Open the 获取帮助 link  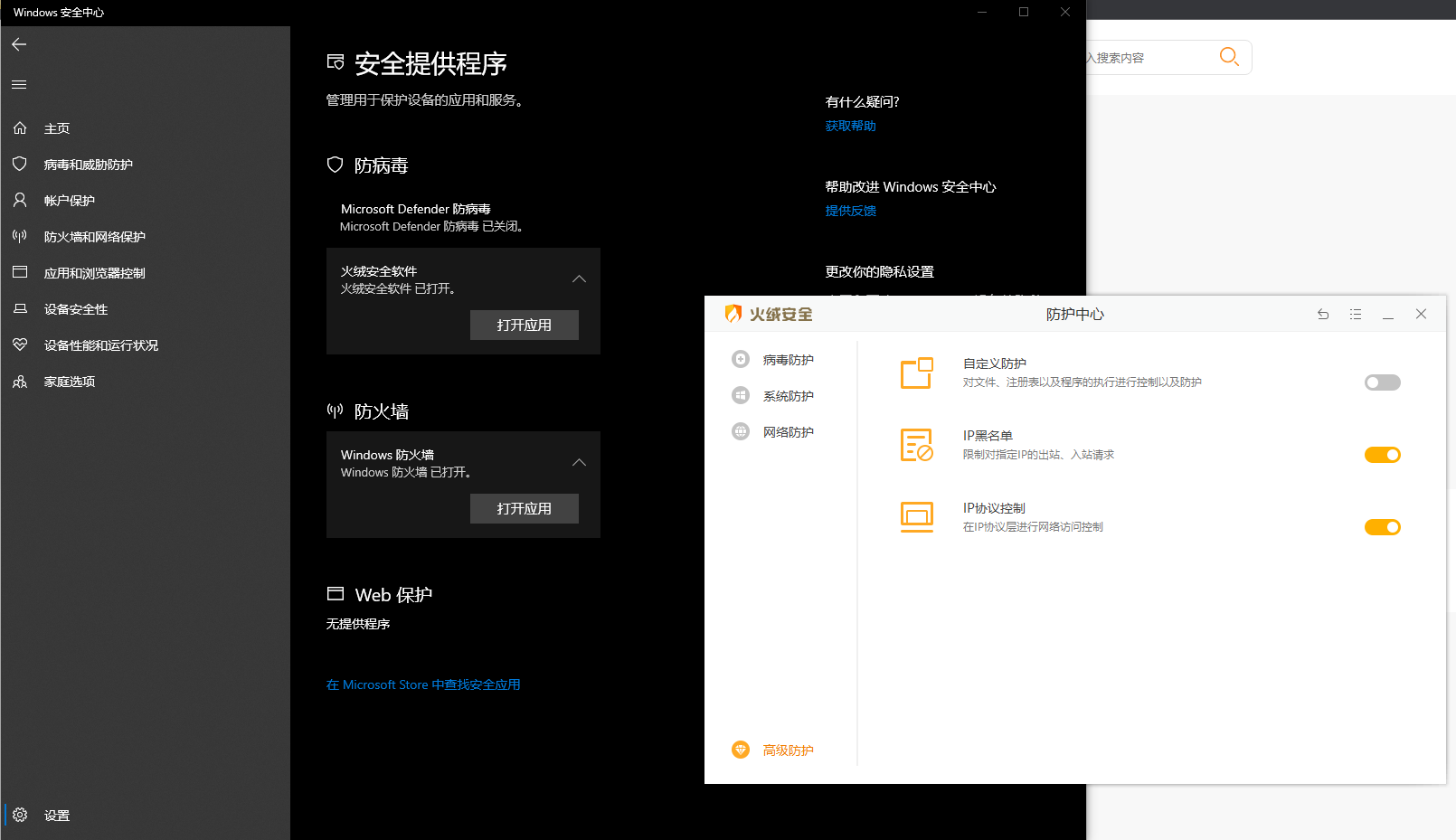[x=851, y=126]
